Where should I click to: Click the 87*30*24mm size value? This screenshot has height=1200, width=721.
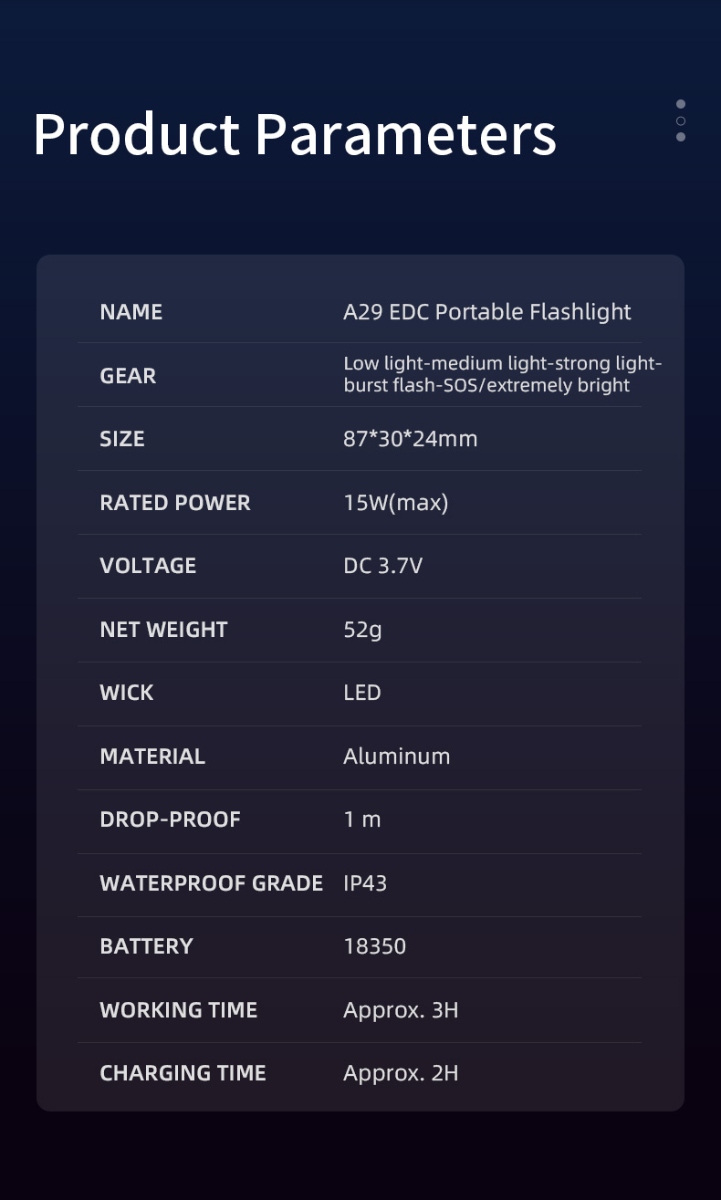pos(410,439)
